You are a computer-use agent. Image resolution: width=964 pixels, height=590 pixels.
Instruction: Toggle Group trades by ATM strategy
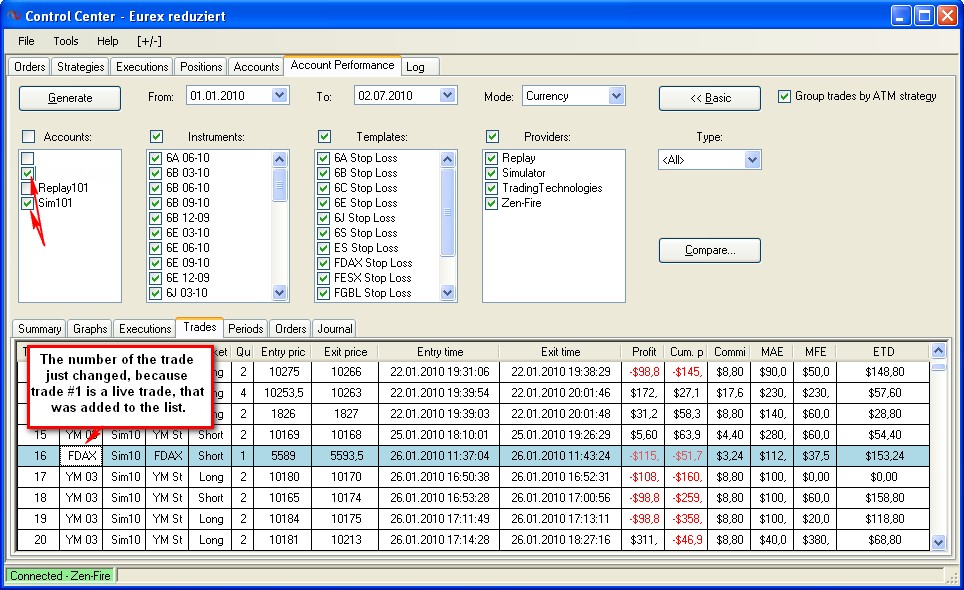pyautogui.click(x=784, y=97)
